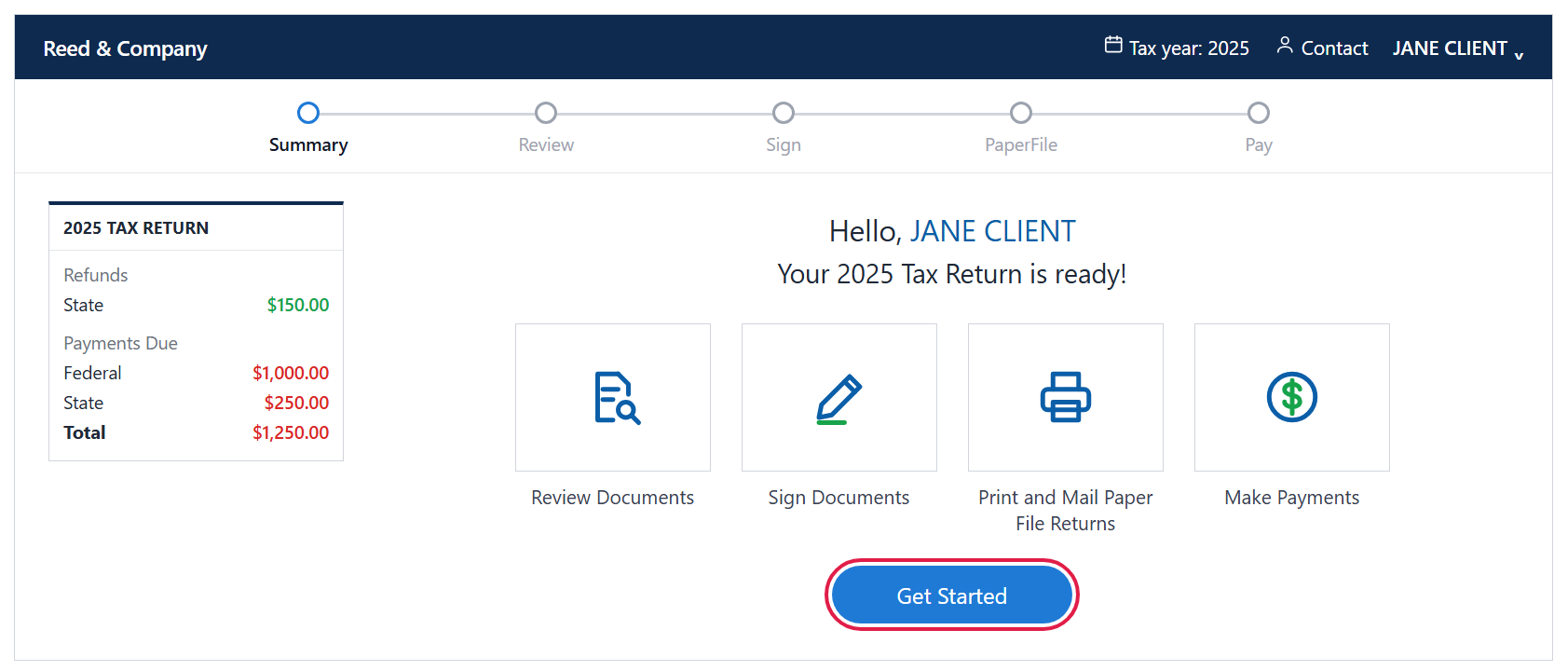Select the $1,000.00 federal payment amount
1568x671 pixels.
[291, 373]
